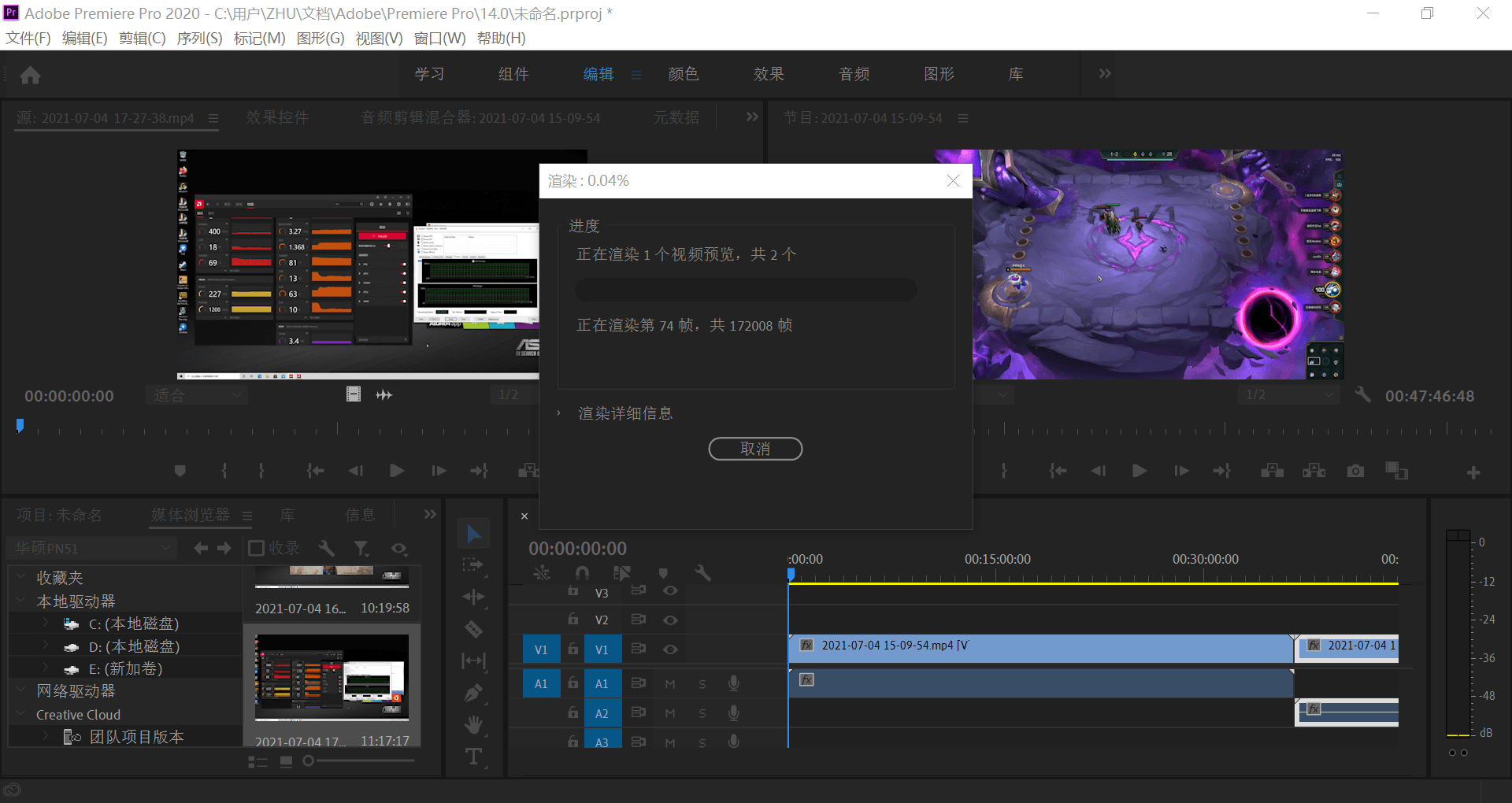Open button editor plus icon in Program monitor
This screenshot has height=803, width=1512.
[x=1473, y=472]
